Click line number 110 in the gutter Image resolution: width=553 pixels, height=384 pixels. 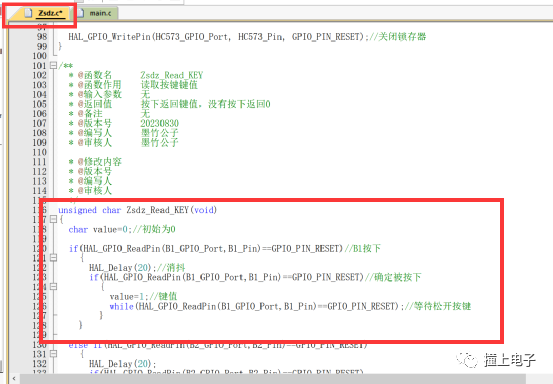pos(40,152)
